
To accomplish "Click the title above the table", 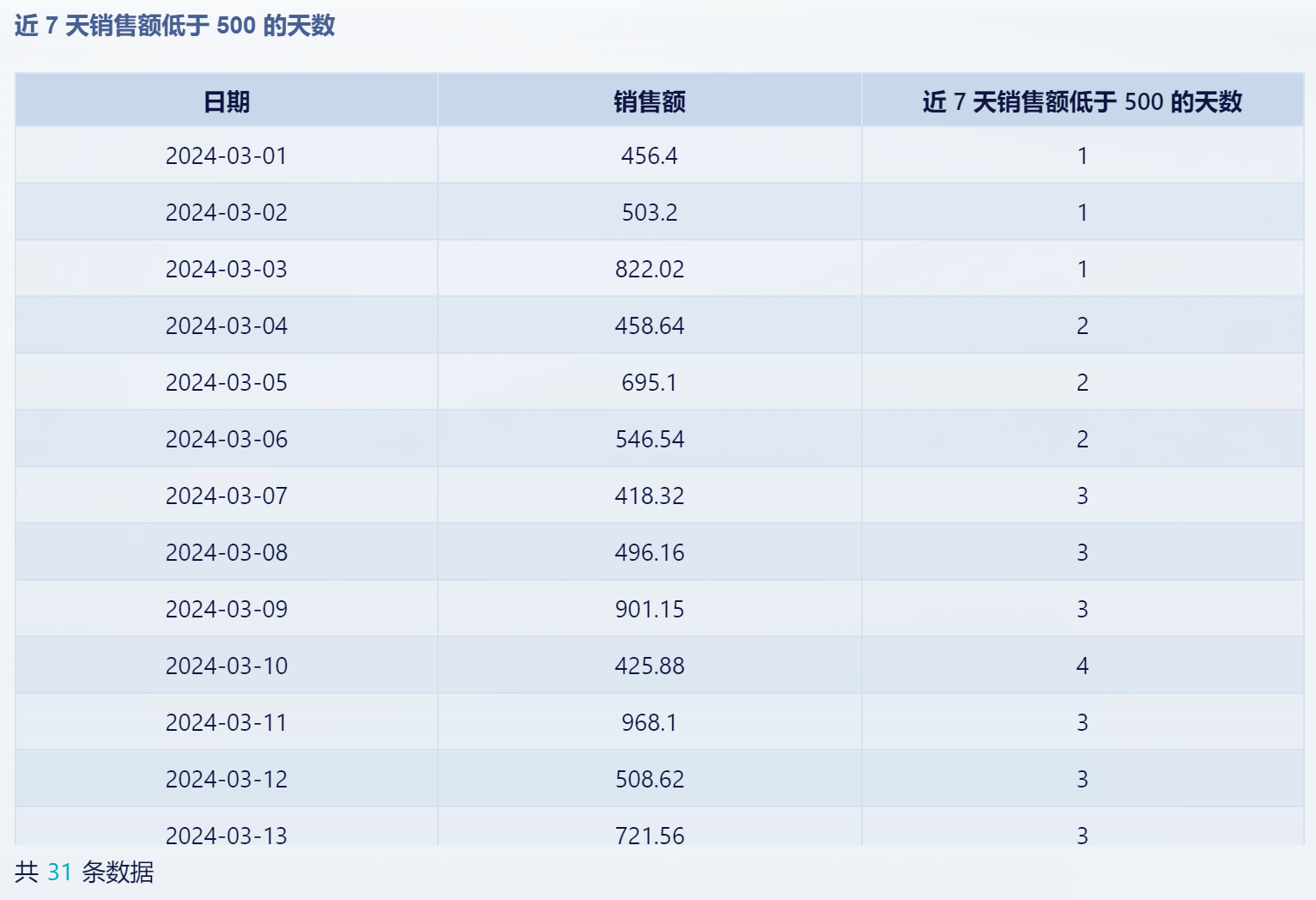I will click(x=175, y=26).
